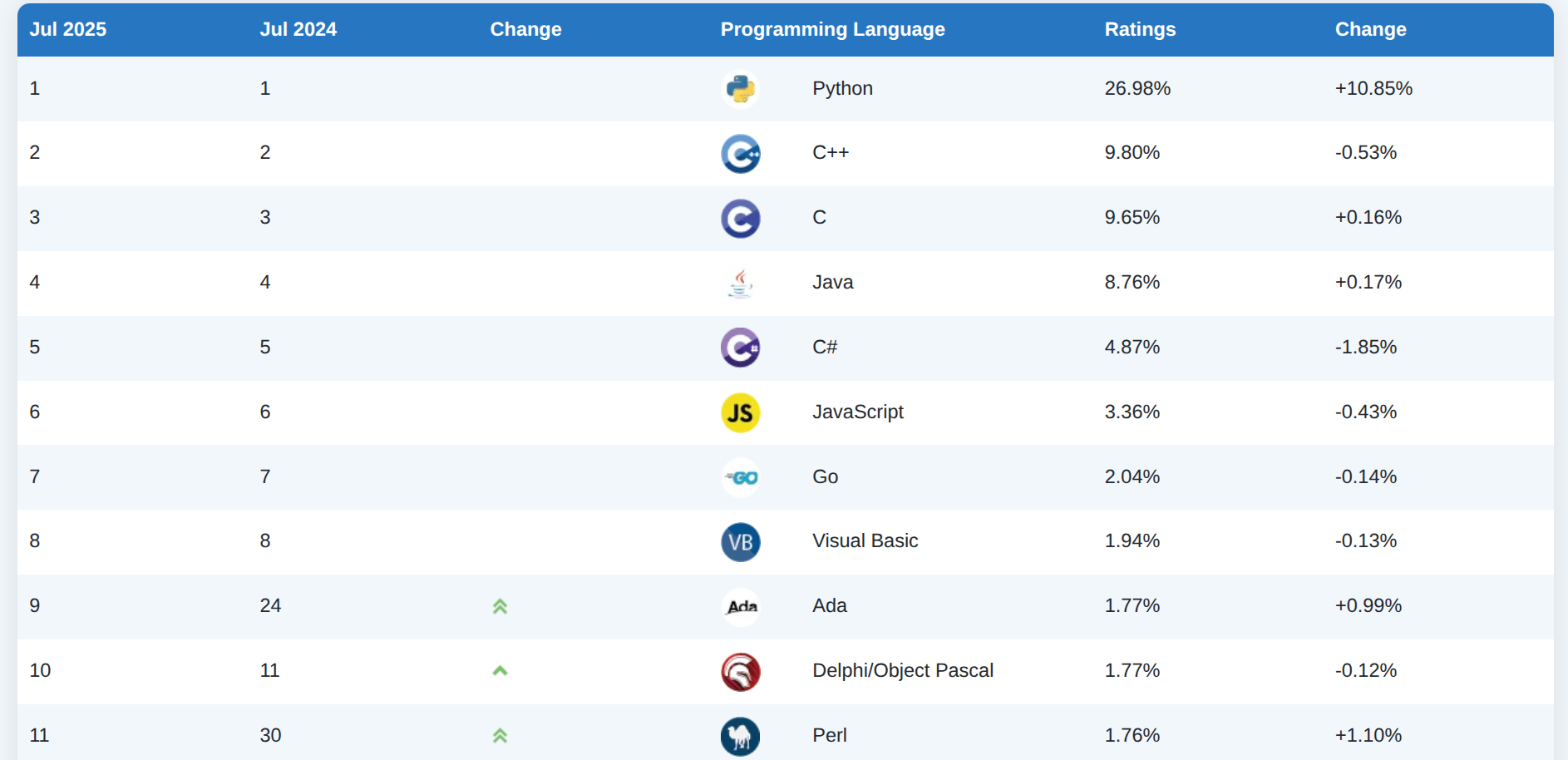Click the Java coffee cup logo
Image resolution: width=1568 pixels, height=760 pixels.
[740, 284]
